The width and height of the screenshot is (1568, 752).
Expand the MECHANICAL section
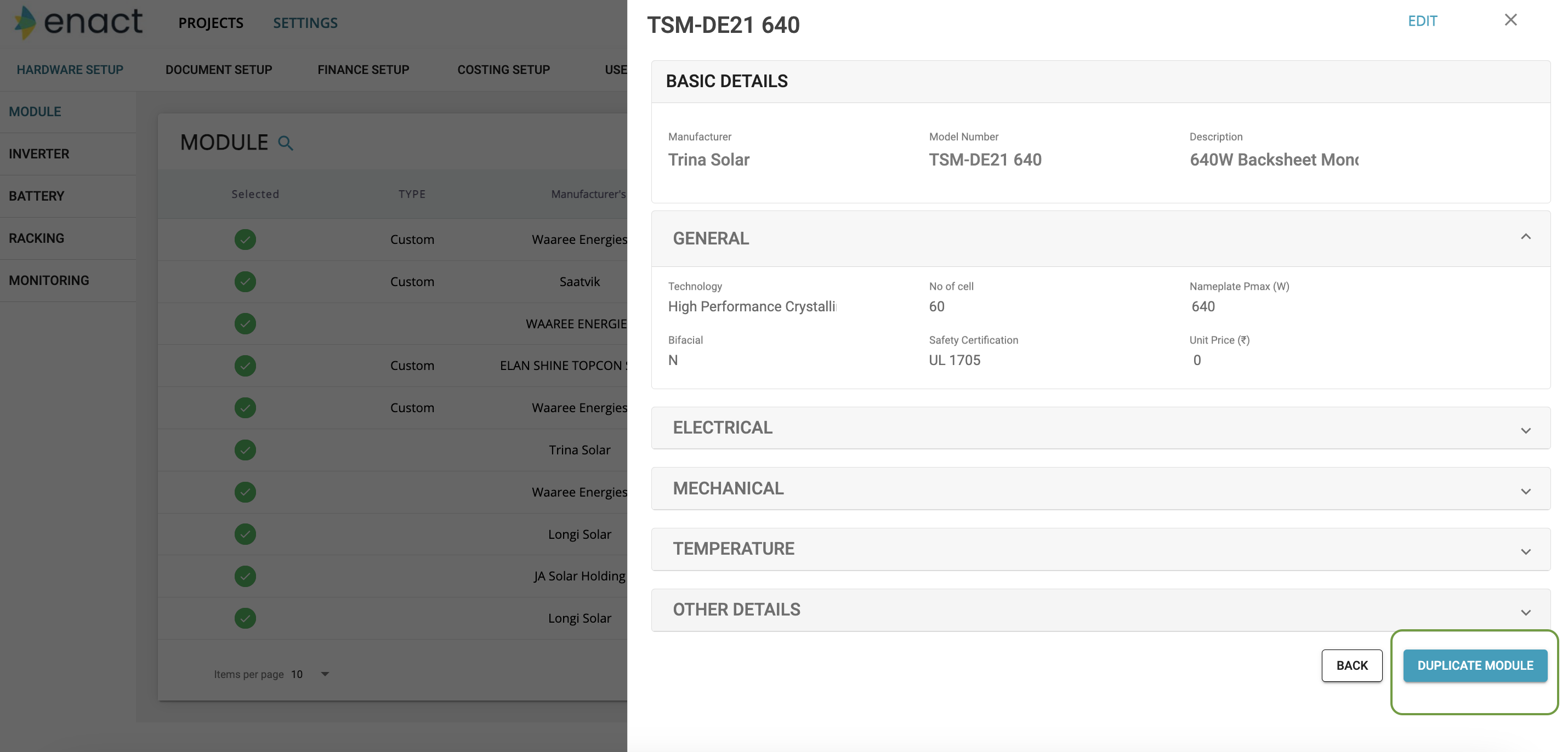click(x=1525, y=491)
